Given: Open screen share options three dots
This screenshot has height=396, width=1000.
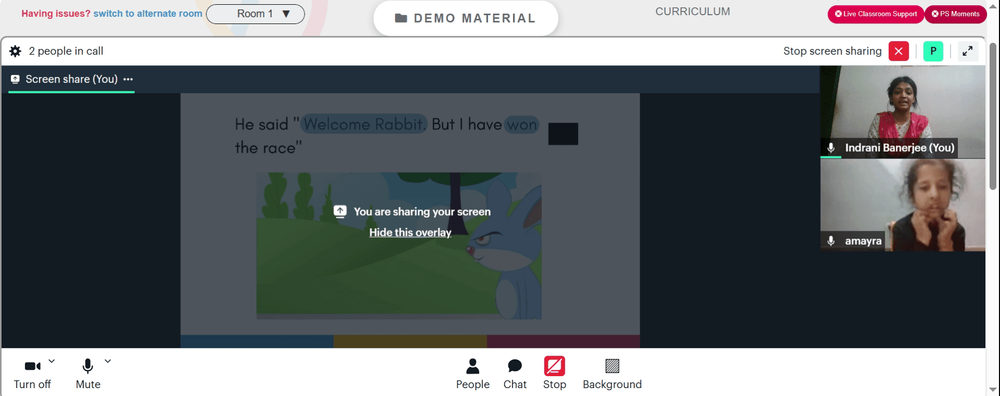Looking at the screenshot, I should pos(128,79).
